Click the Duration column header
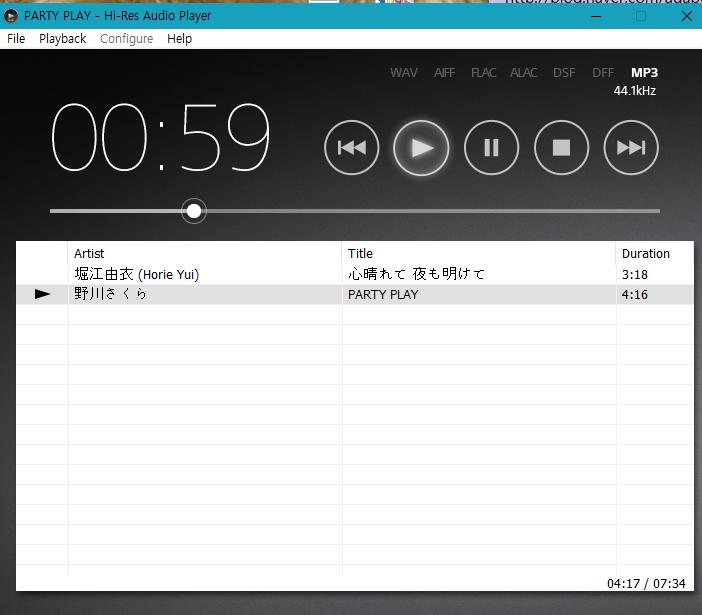The height and width of the screenshot is (615, 702). pyautogui.click(x=645, y=254)
